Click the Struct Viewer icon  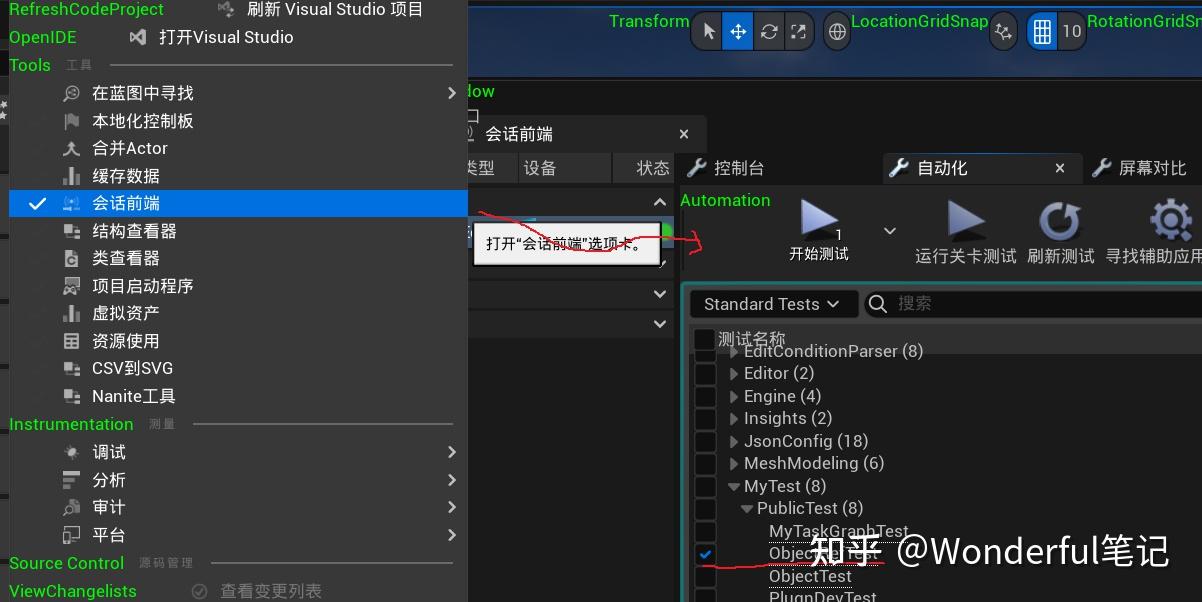coord(72,231)
